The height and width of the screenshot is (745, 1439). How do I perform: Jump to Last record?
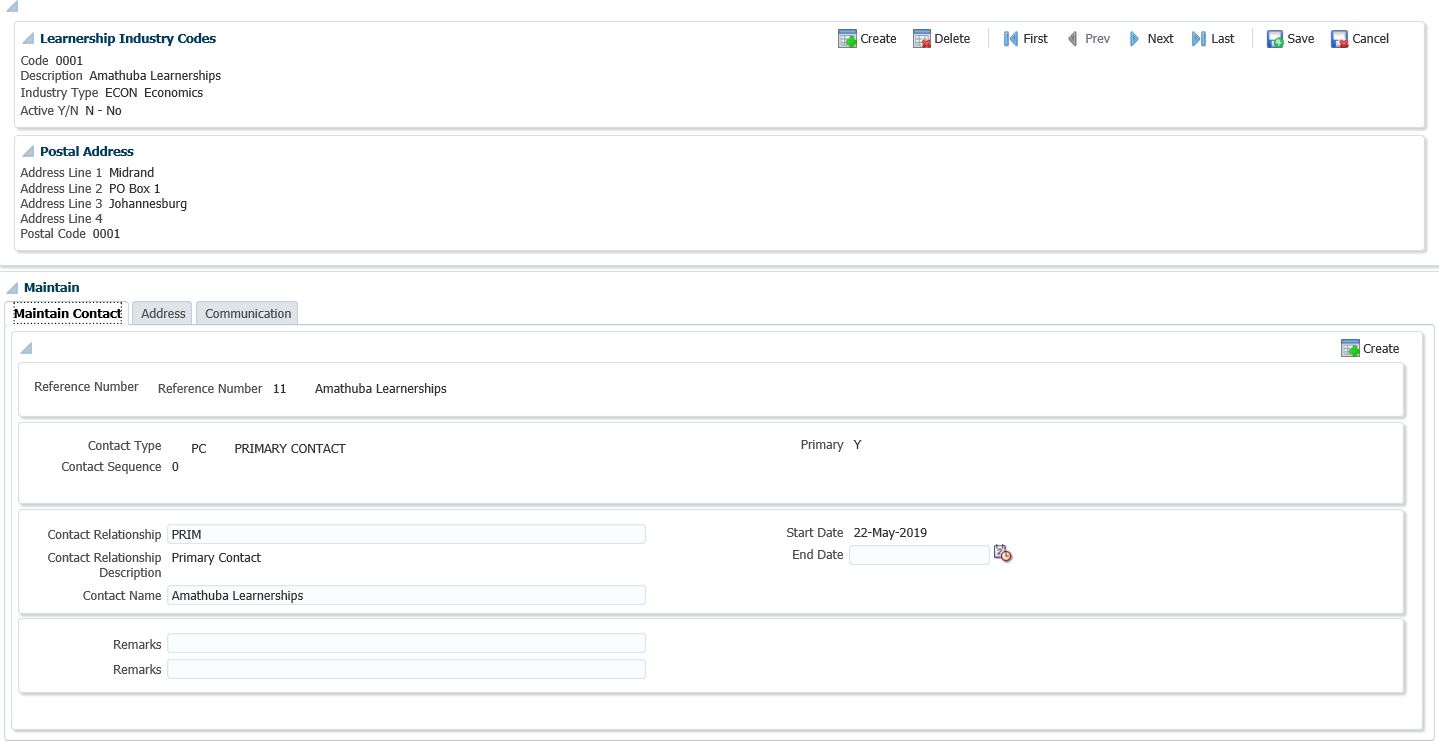[x=1199, y=39]
